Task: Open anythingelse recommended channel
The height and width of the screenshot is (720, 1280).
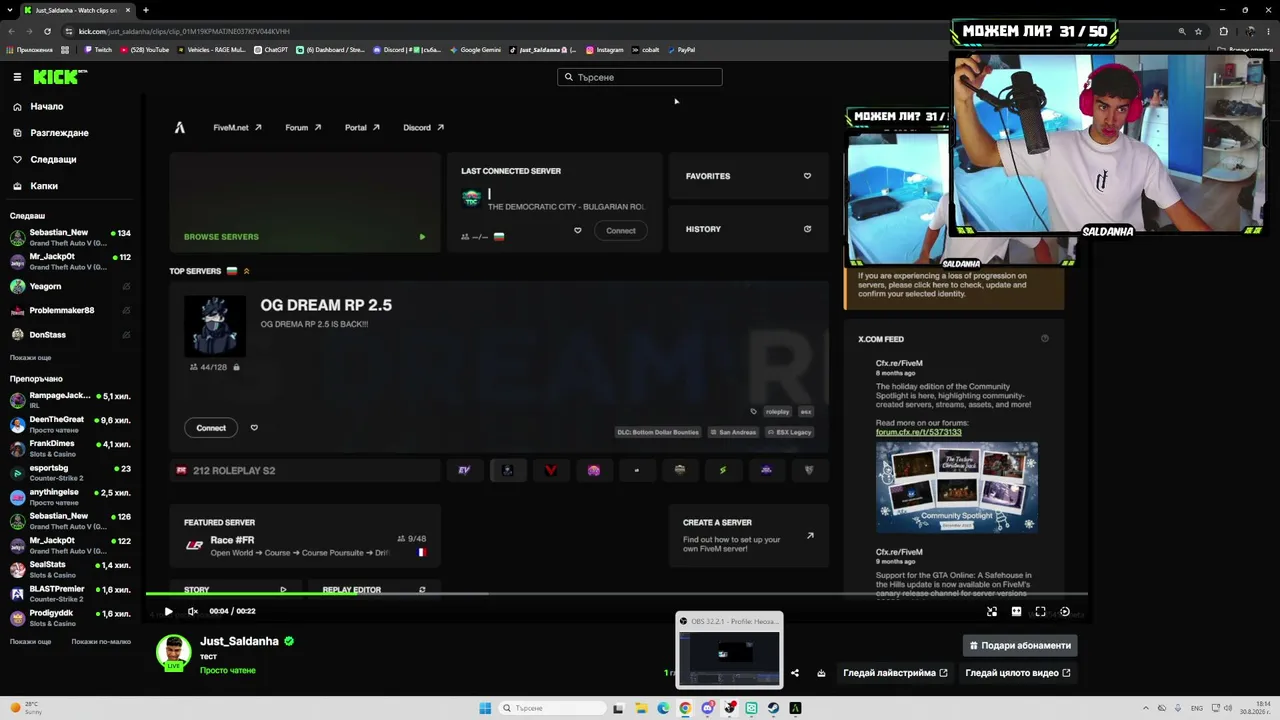Action: 72,497
